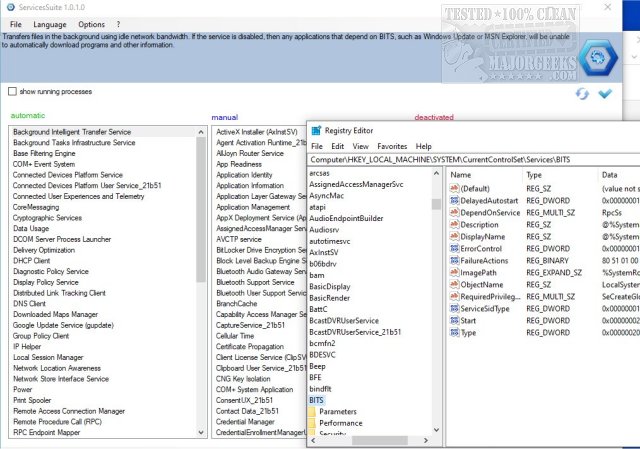This screenshot has height=449, width=640.
Task: Click the Performance folder icon under BITS
Action: tap(312, 423)
